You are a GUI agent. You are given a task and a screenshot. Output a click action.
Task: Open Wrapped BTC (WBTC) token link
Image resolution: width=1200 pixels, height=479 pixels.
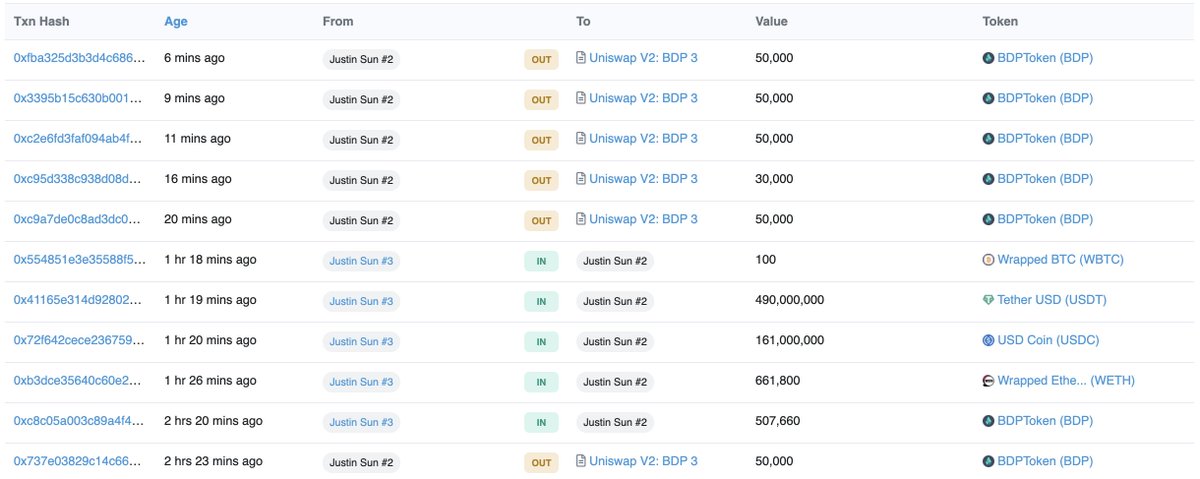point(1060,260)
